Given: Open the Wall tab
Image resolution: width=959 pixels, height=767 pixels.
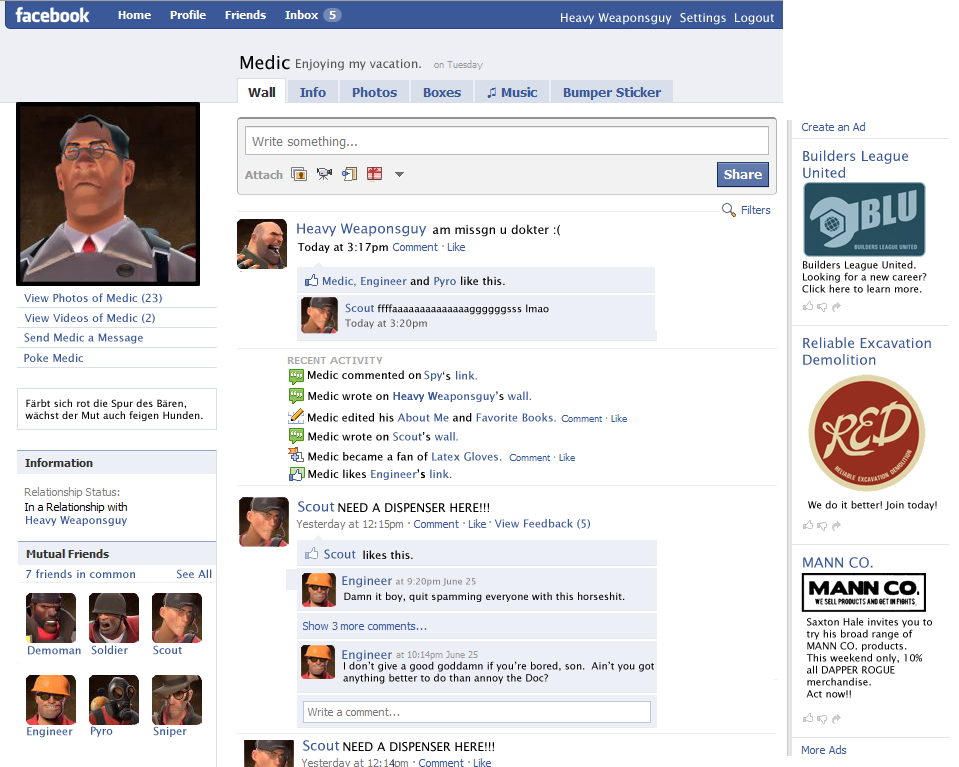Looking at the screenshot, I should (x=262, y=92).
